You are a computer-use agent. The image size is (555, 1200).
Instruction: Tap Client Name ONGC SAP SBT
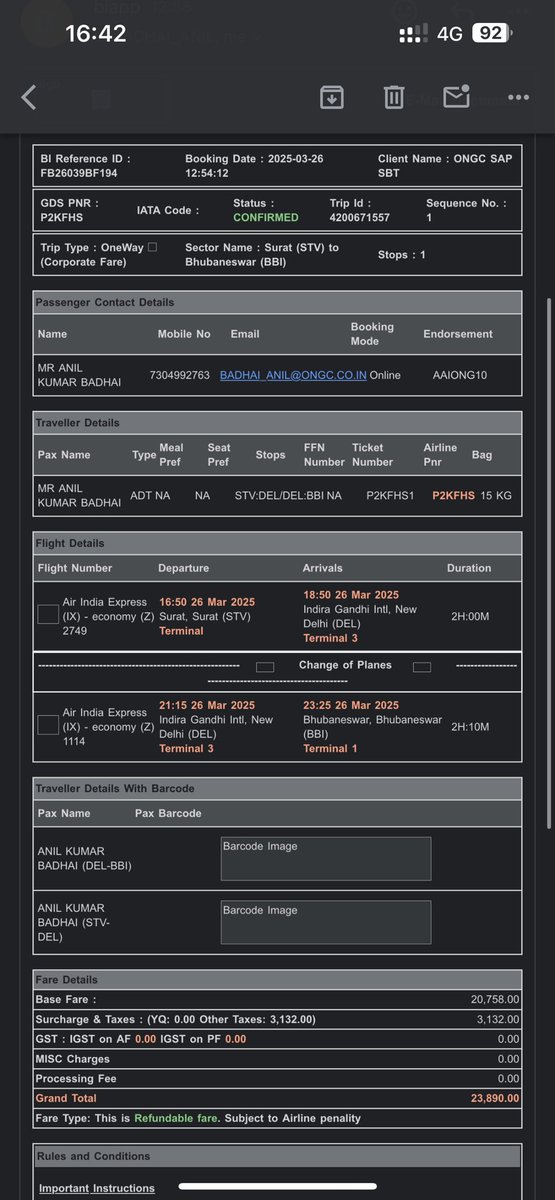pyautogui.click(x=443, y=166)
